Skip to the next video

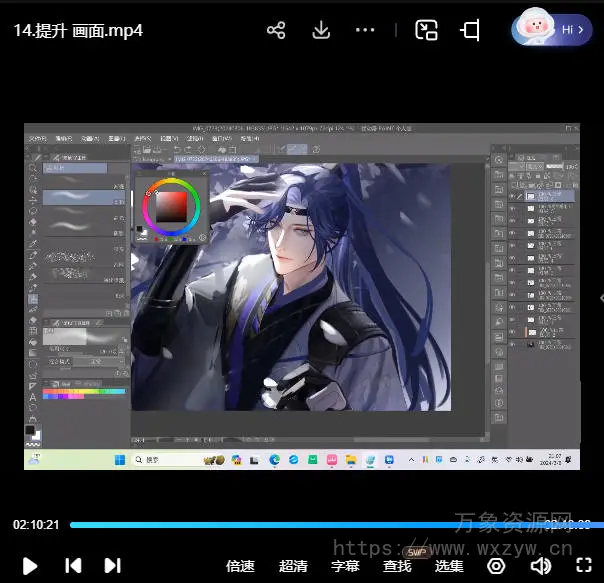point(113,565)
